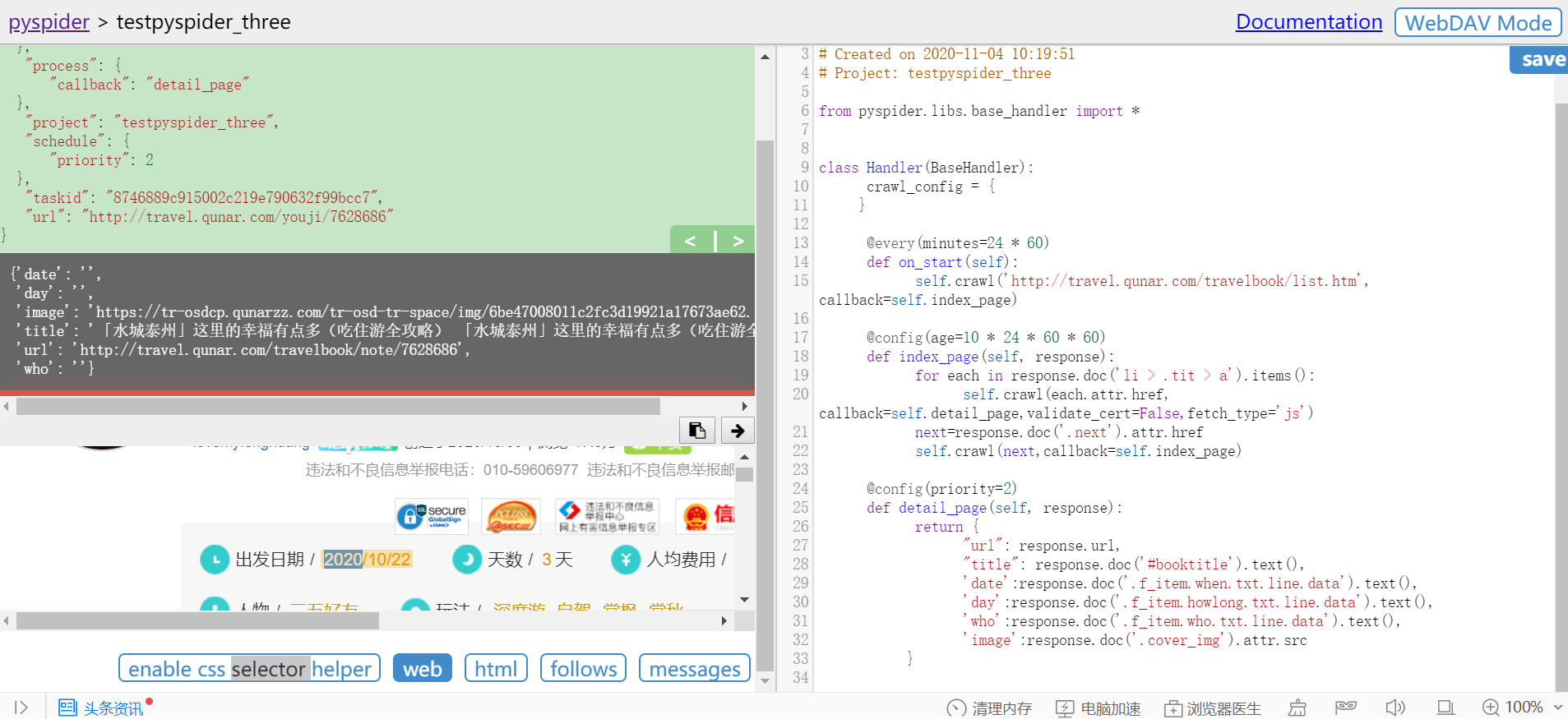Switch to the web tab
The height and width of the screenshot is (719, 1568).
click(423, 669)
